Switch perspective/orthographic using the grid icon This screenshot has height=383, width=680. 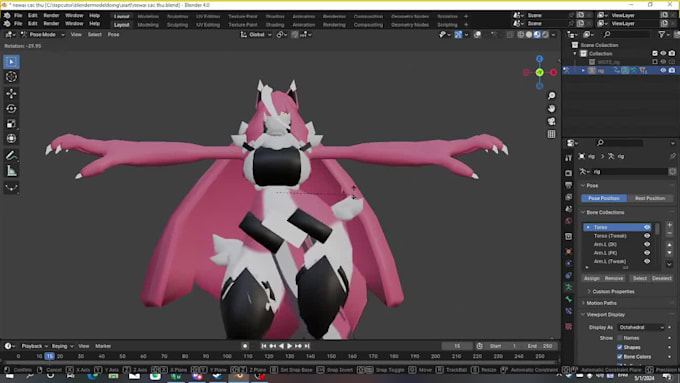click(x=551, y=134)
